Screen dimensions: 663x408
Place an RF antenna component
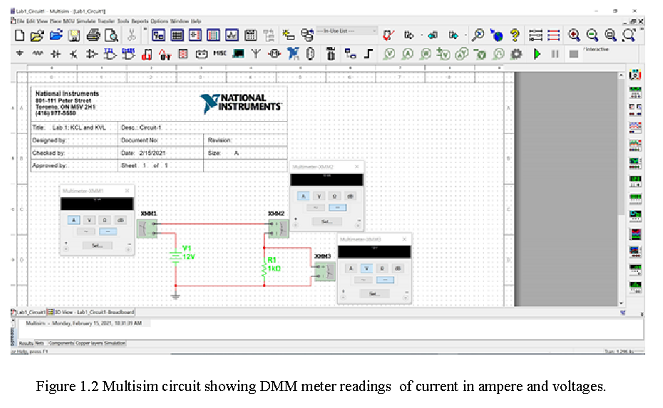256,54
